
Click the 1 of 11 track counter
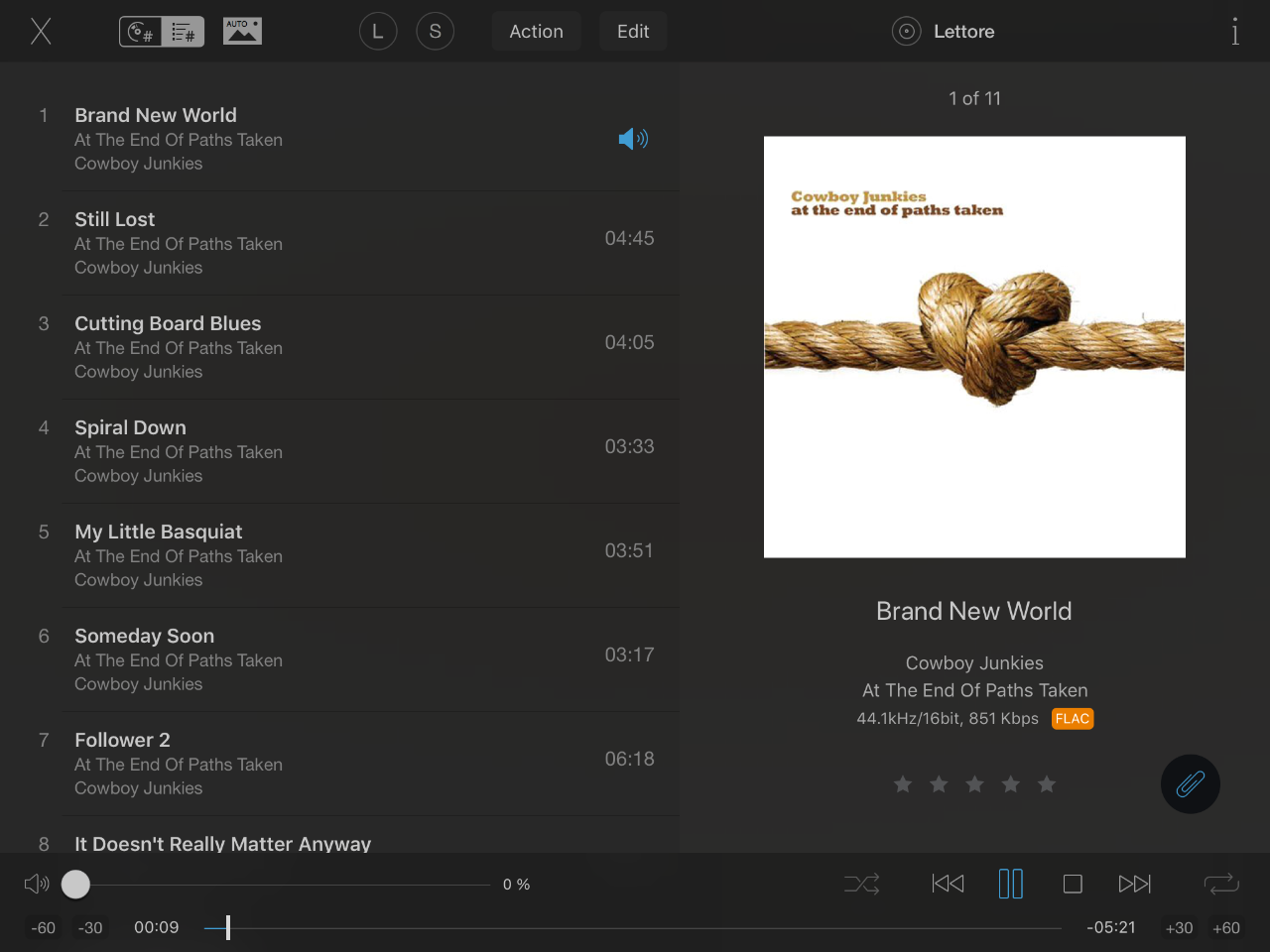pyautogui.click(x=974, y=98)
